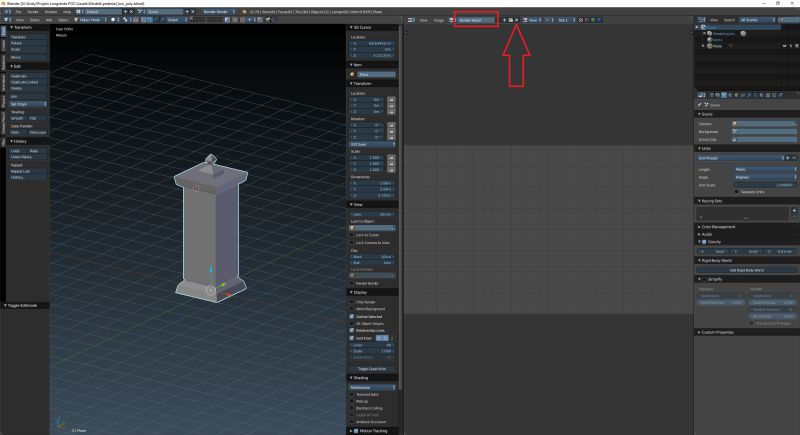This screenshot has height=435, width=800.
Task: Enable the All Object Origins checkbox
Action: point(352,323)
